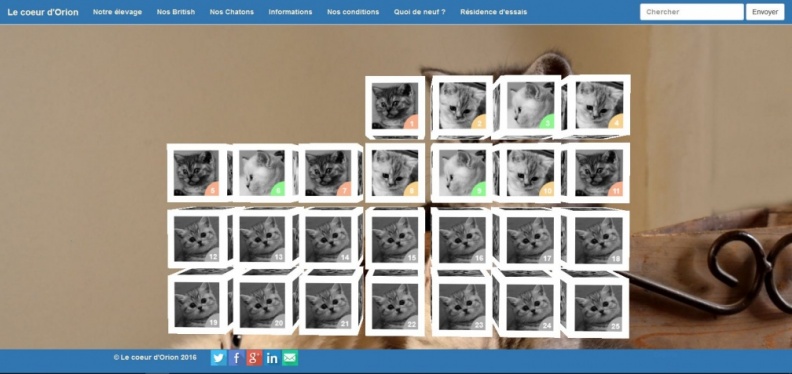792x374 pixels.
Task: Open the green email envelope icon
Action: tap(290, 358)
